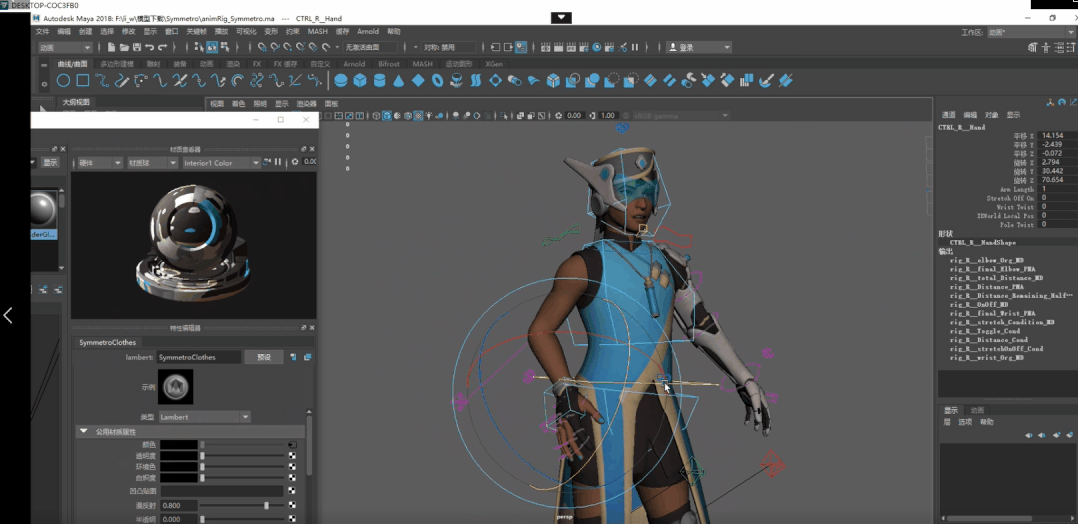
Task: Click the shelf settings gear icon at left
Action: point(45,84)
